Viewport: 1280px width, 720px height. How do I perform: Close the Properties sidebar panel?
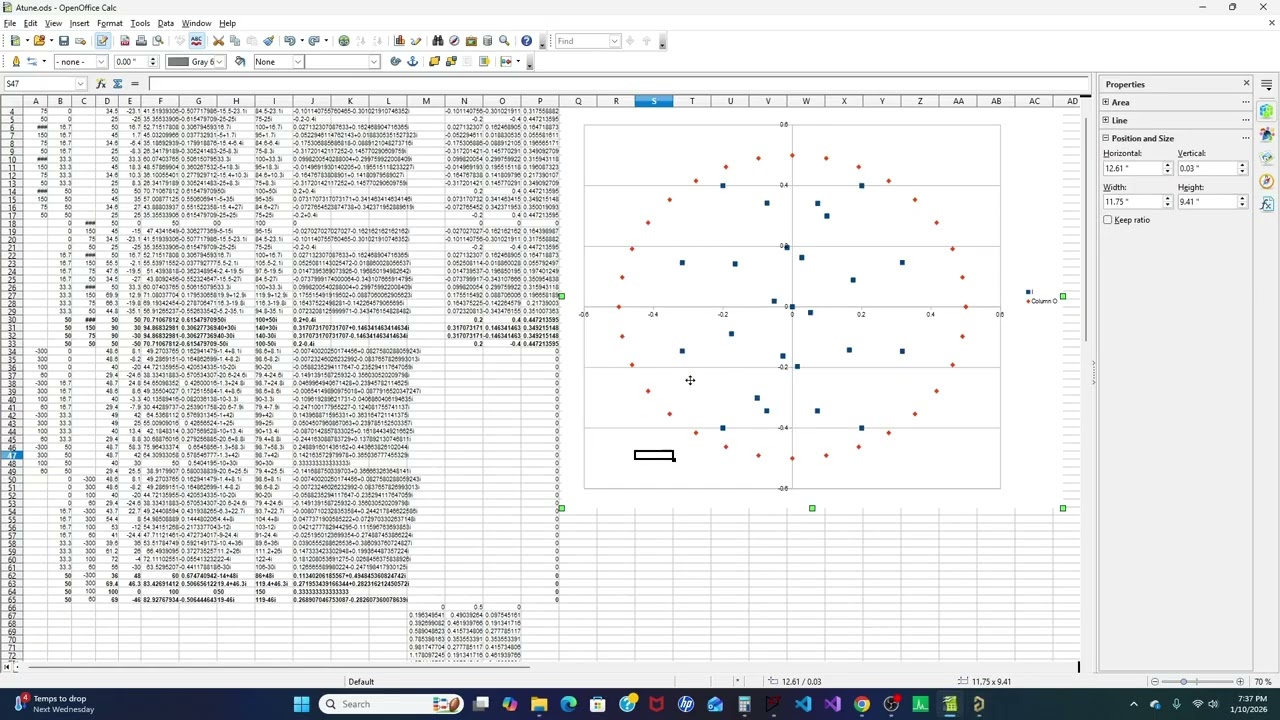[x=1246, y=83]
